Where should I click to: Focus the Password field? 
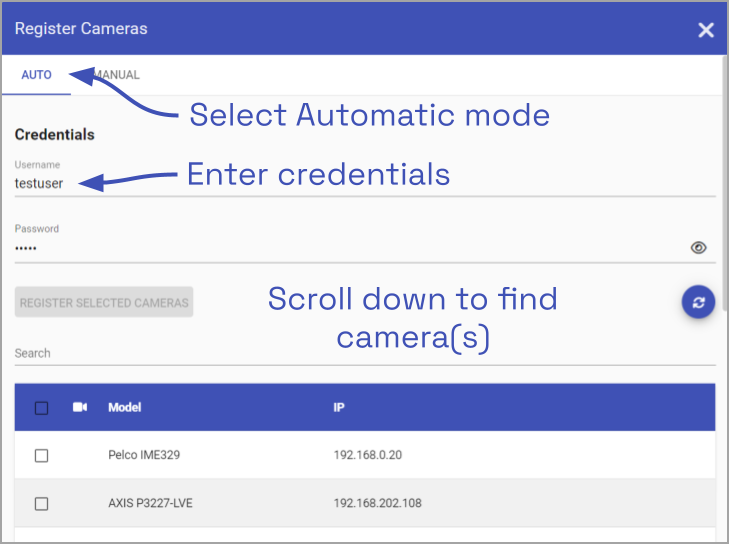[x=340, y=248]
